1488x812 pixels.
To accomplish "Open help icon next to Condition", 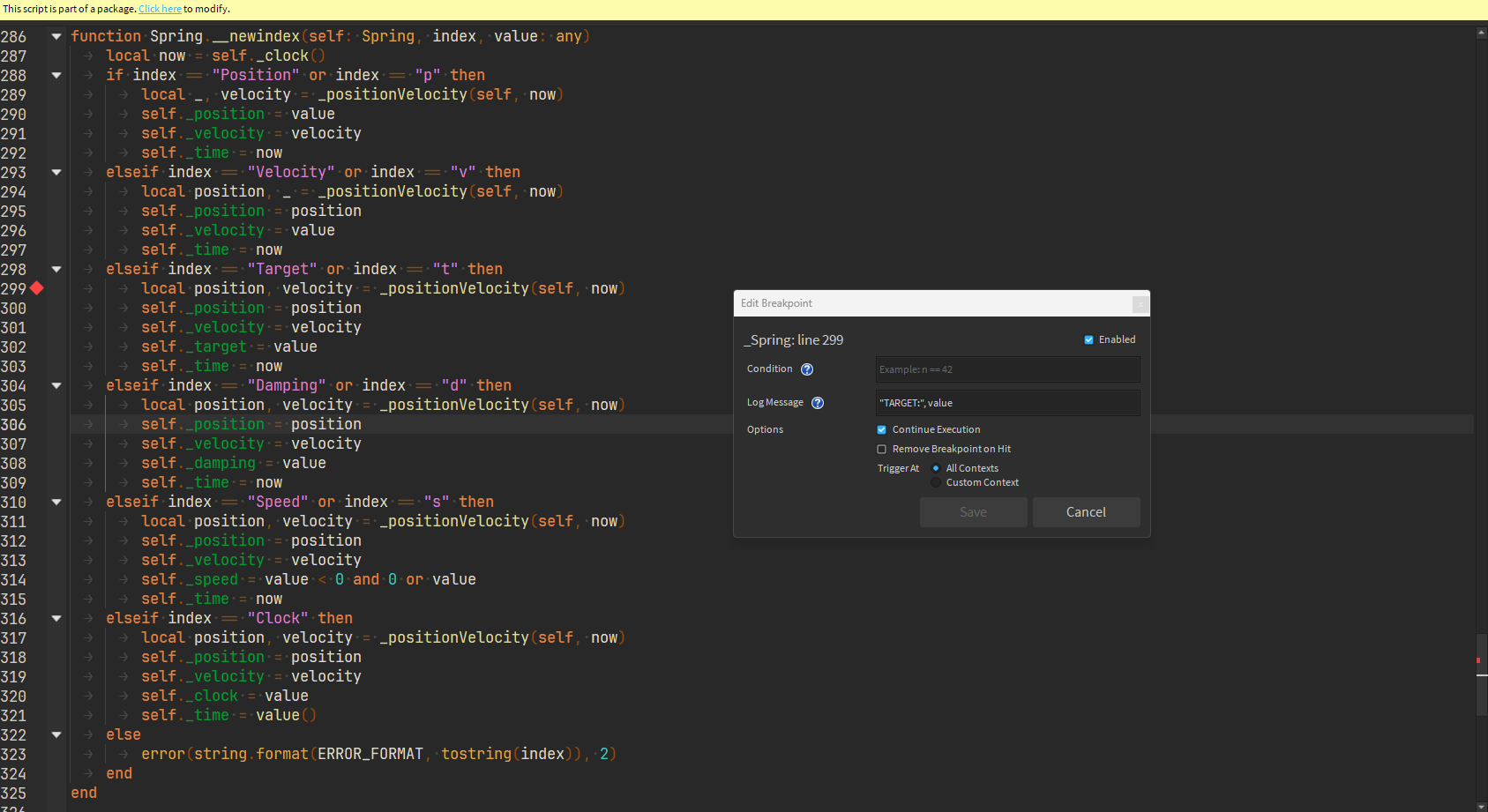I will coord(806,369).
